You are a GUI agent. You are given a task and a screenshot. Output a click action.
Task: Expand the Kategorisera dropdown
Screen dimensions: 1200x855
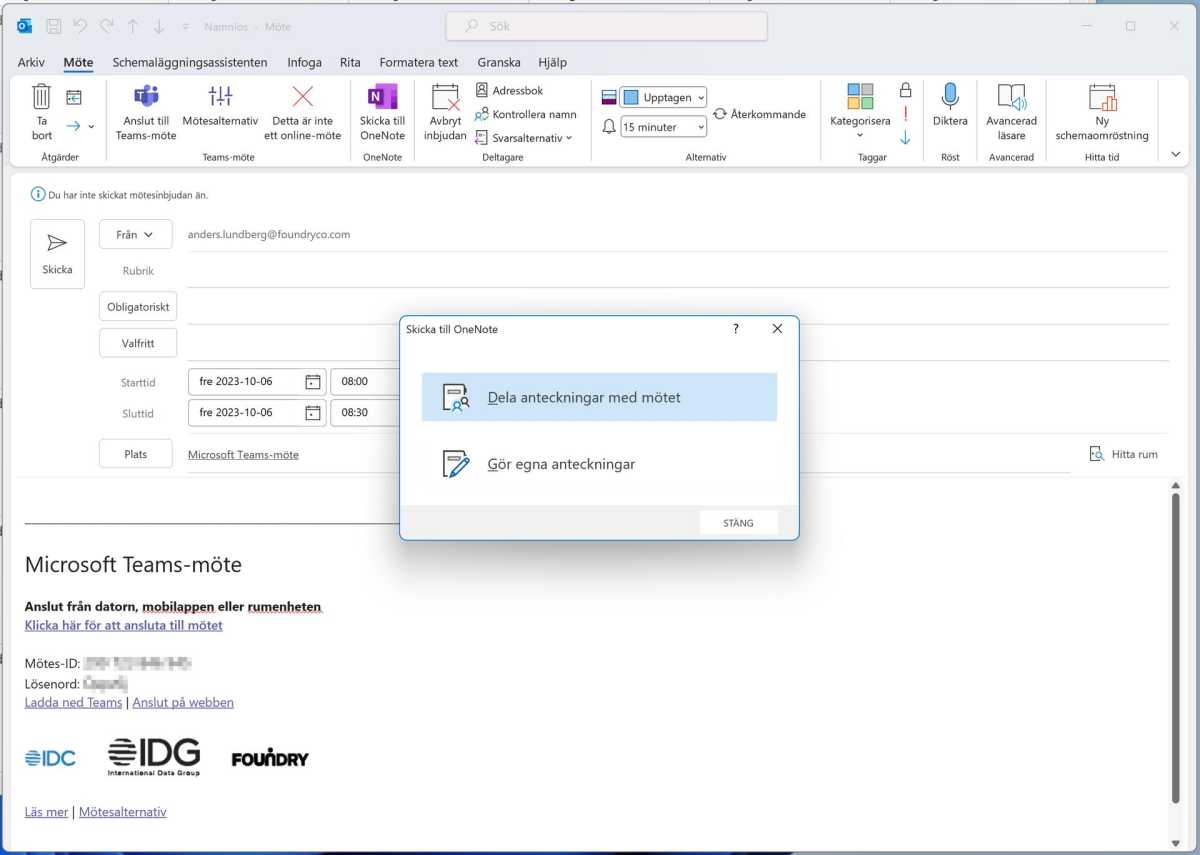860,135
